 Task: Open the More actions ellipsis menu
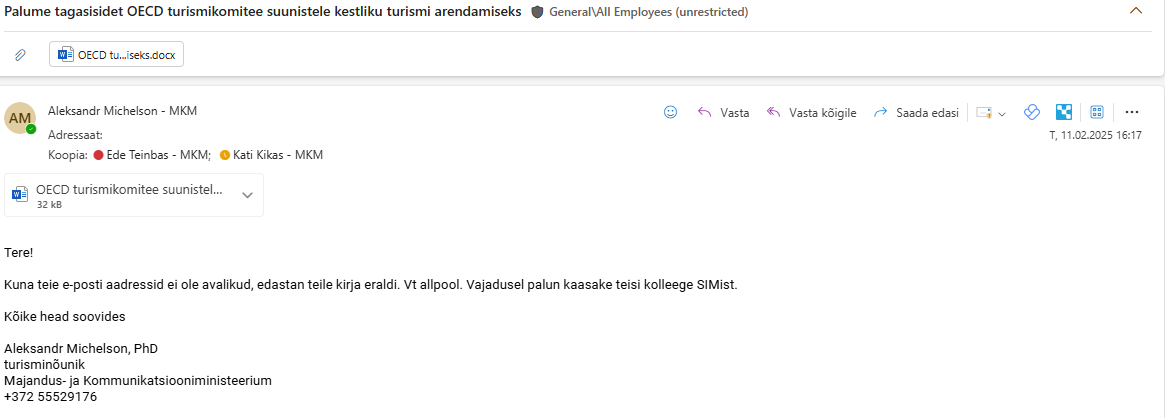(x=1132, y=113)
